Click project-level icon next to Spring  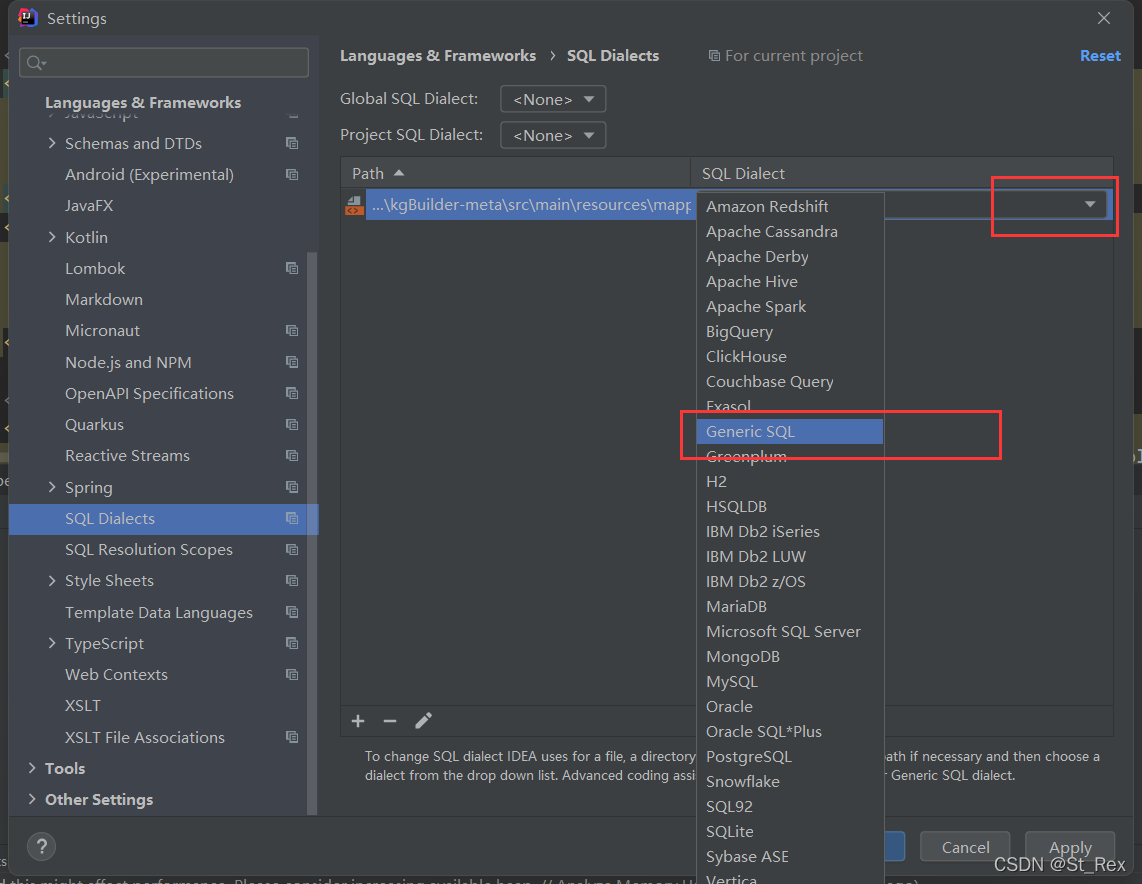(x=292, y=487)
